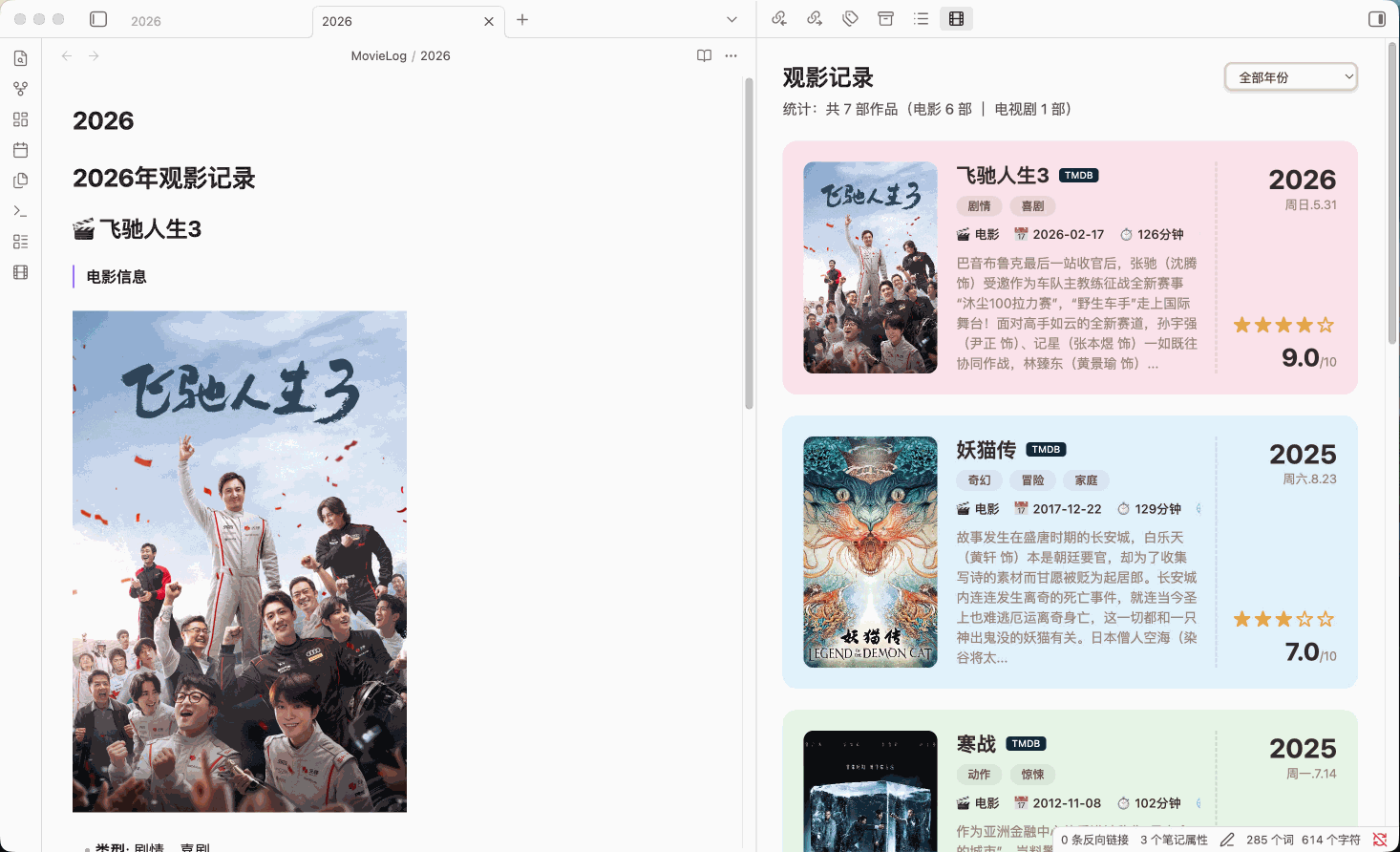Click the 妖猫传 card poster thumbnail
Screen dimensions: 1400x852
point(870,552)
